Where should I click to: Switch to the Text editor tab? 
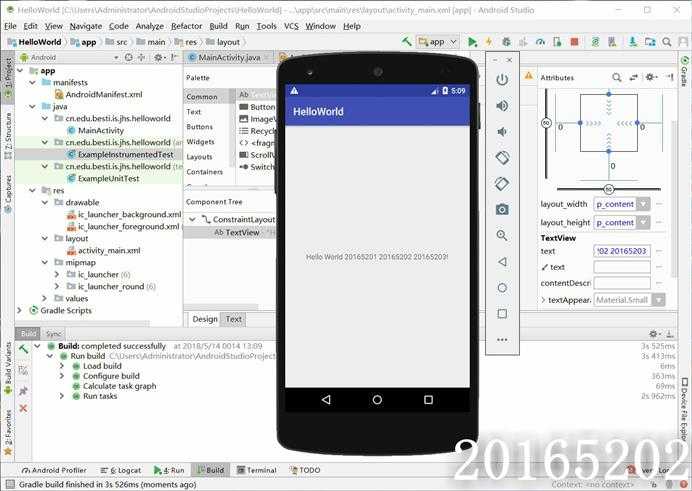(x=233, y=319)
